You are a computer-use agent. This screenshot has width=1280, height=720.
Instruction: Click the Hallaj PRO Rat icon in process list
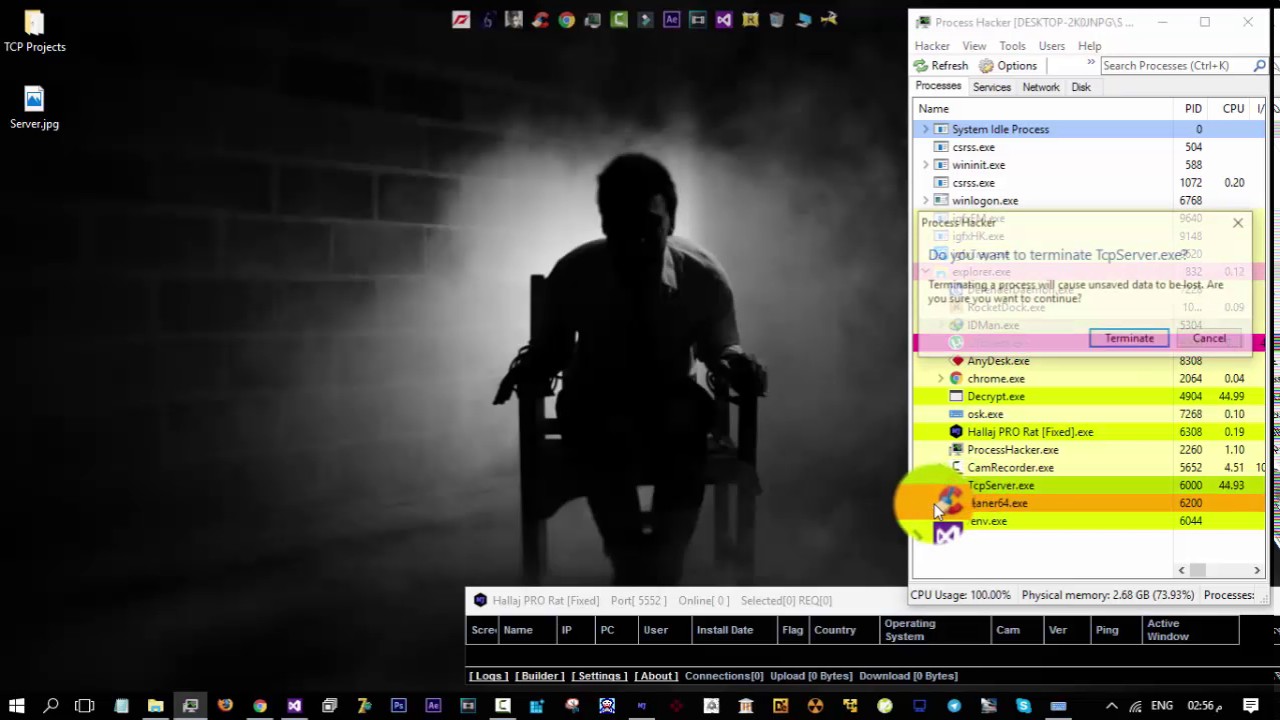(x=956, y=432)
